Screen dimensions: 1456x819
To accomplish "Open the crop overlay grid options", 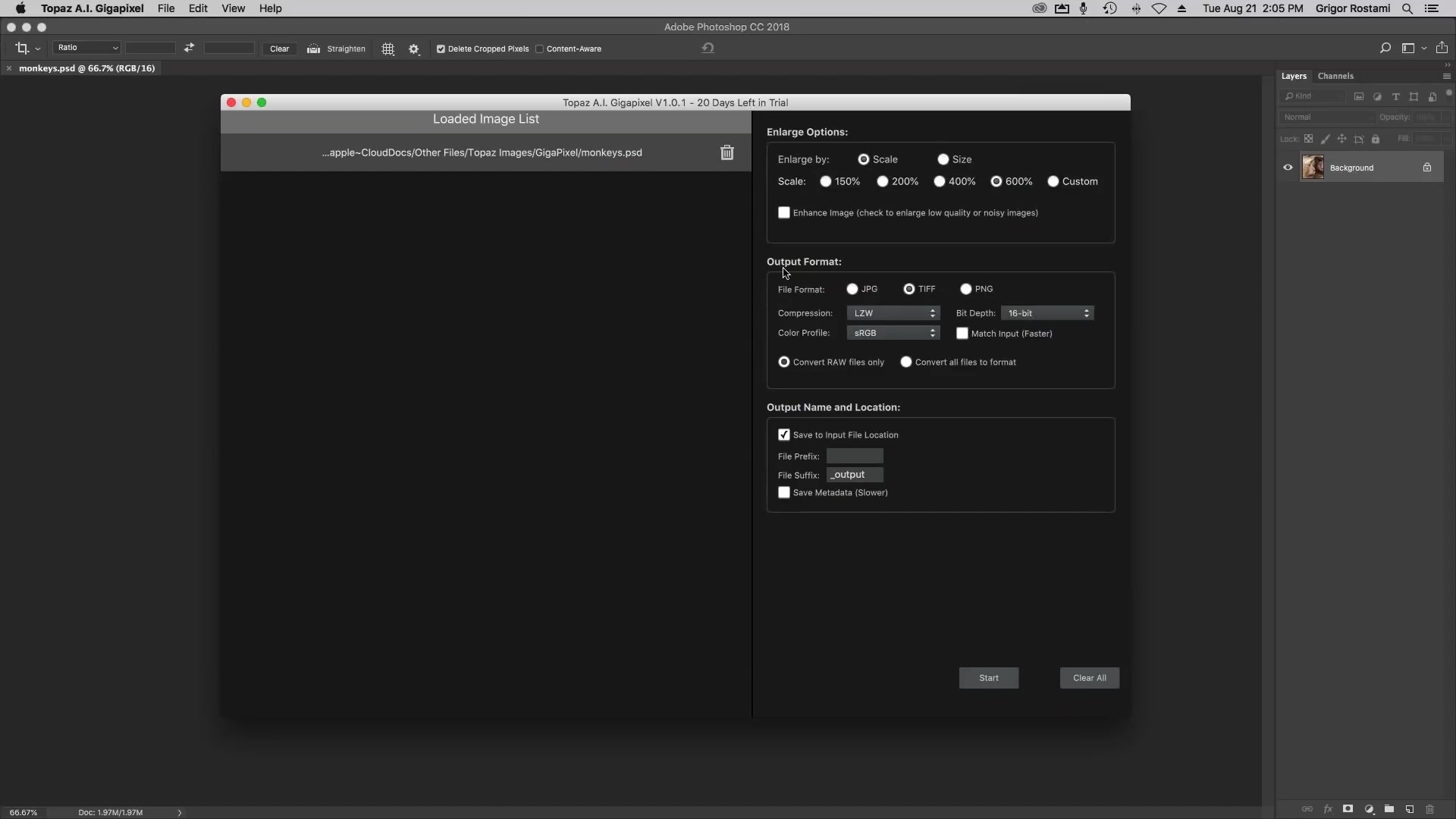I will [388, 49].
